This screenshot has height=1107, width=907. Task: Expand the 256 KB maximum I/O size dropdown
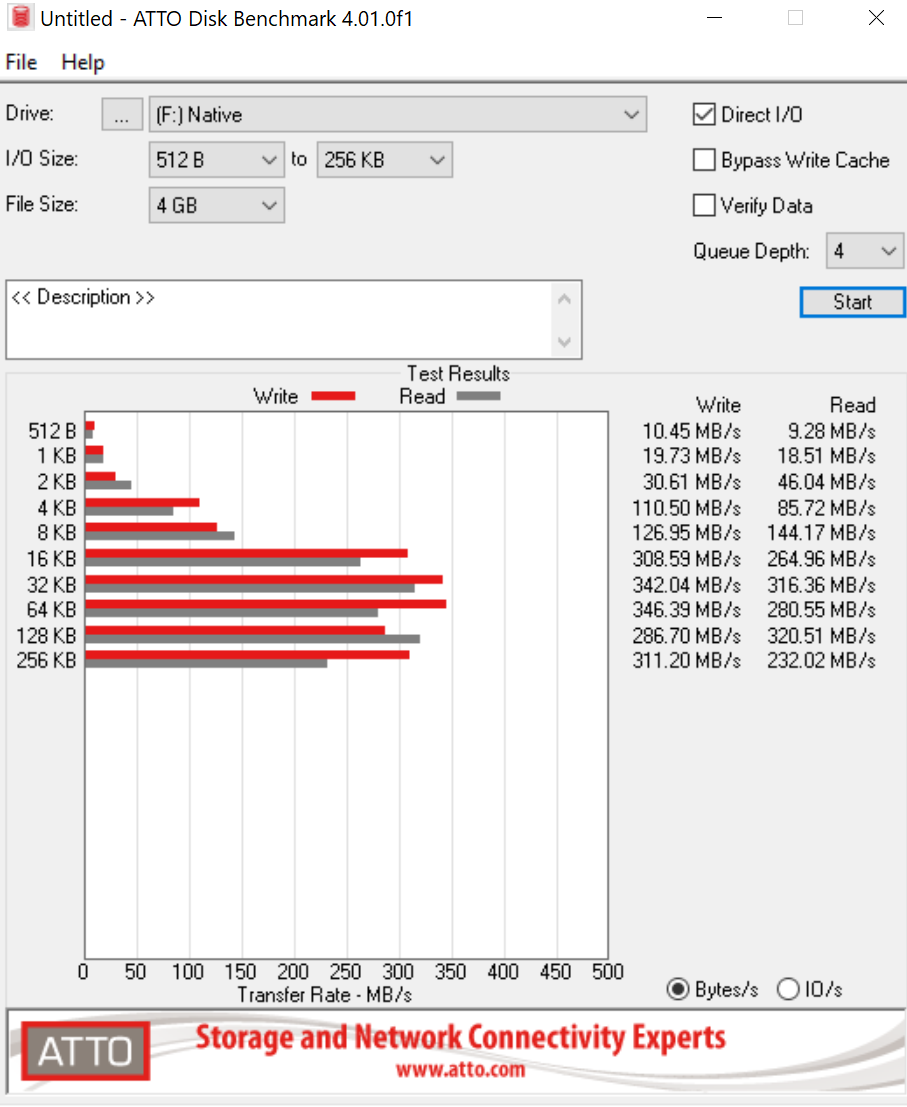click(384, 160)
